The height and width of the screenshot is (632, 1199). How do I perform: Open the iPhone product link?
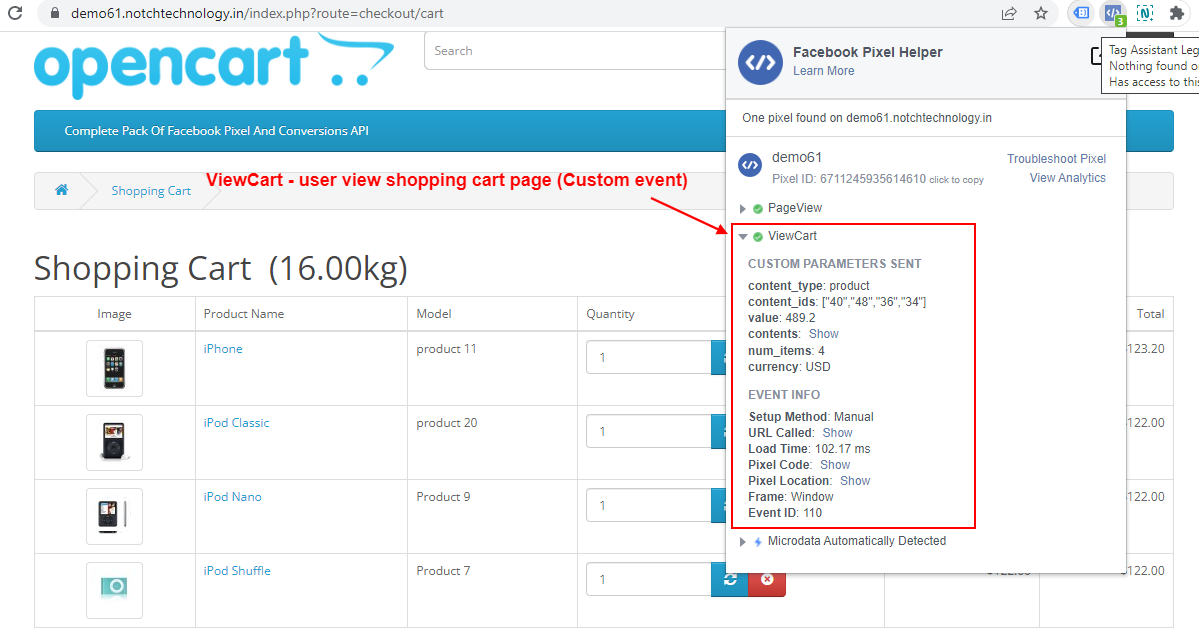pyautogui.click(x=223, y=348)
